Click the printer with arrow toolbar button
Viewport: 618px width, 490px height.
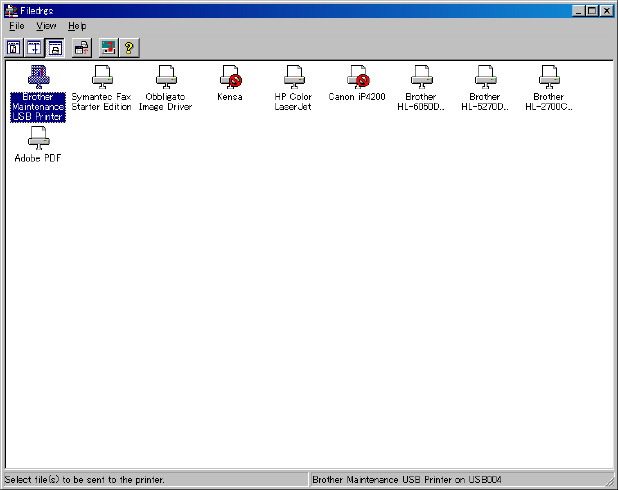click(x=82, y=47)
